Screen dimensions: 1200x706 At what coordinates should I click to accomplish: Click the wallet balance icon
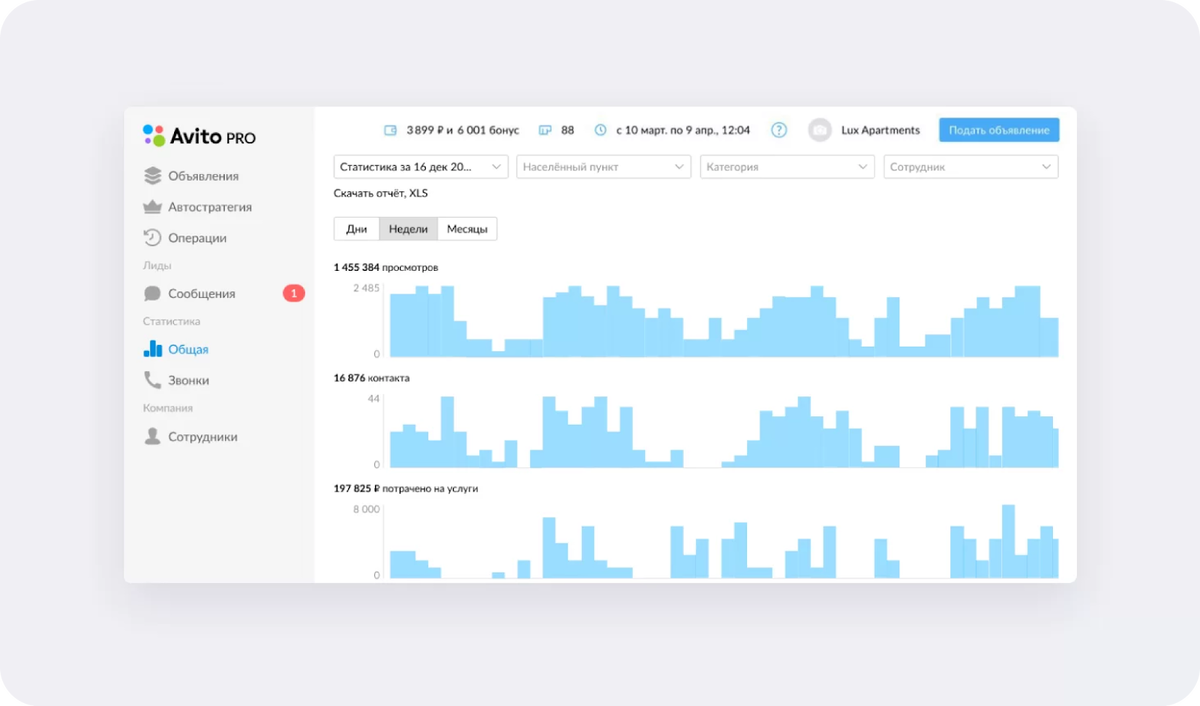click(391, 130)
